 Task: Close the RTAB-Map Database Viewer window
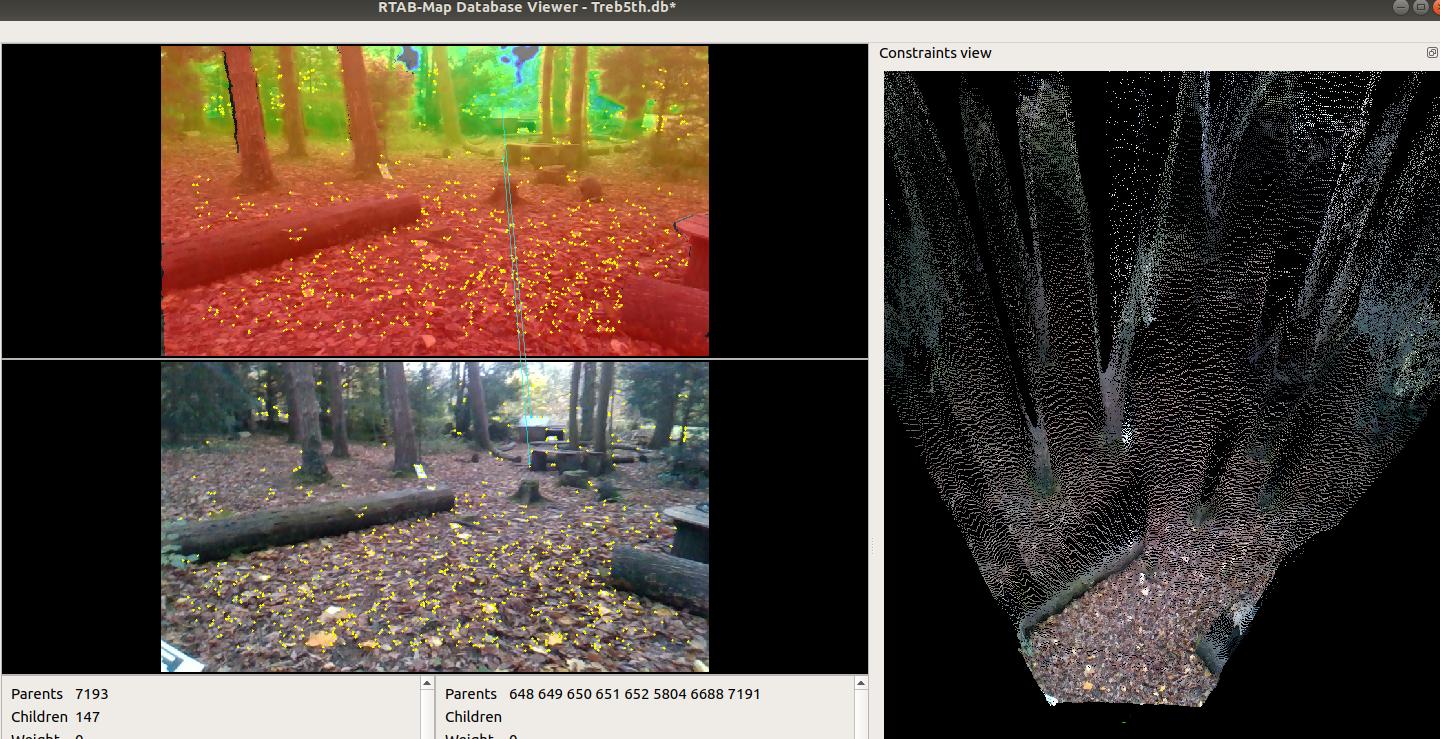(x=1435, y=7)
